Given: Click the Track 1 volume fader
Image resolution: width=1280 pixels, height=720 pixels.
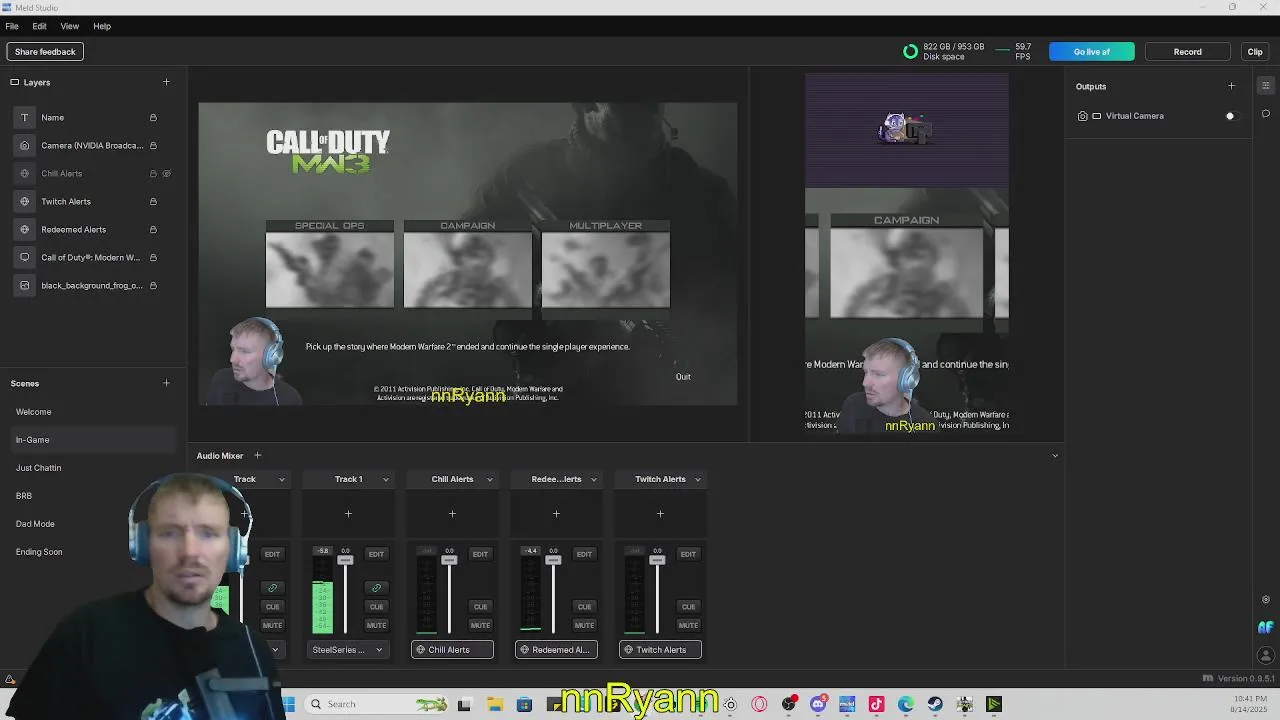Looking at the screenshot, I should [x=345, y=560].
